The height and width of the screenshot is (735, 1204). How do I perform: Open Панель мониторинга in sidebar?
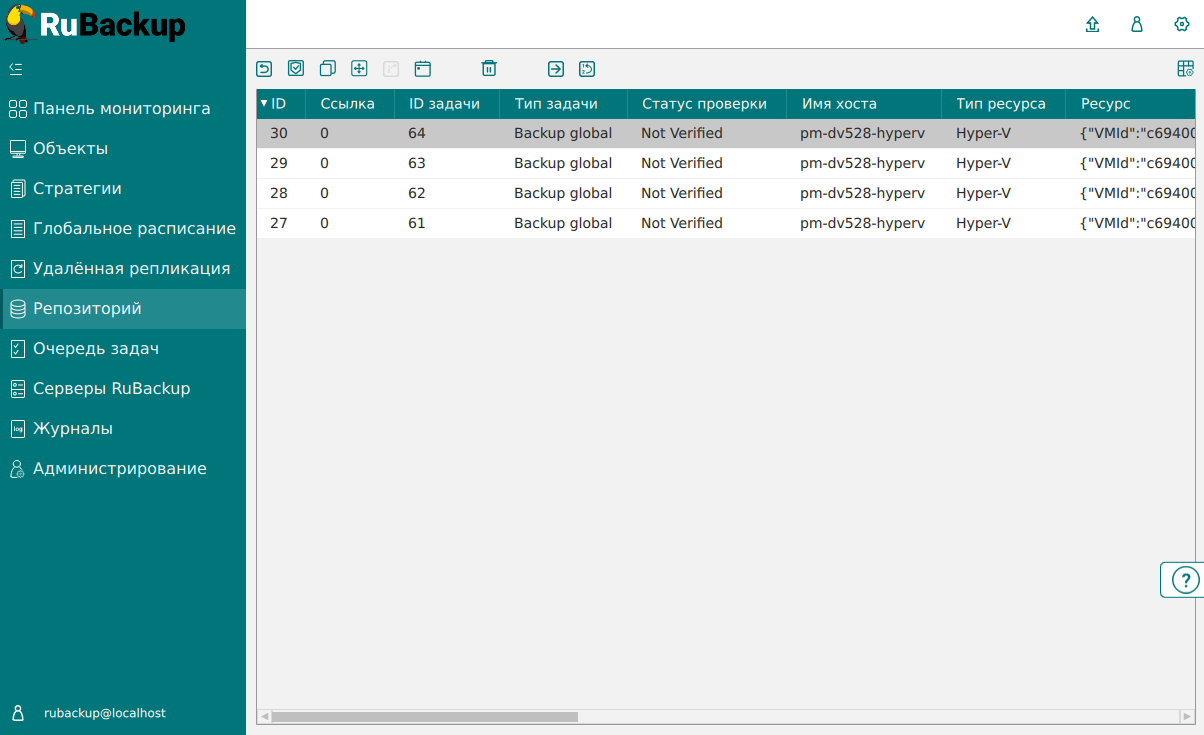(121, 109)
